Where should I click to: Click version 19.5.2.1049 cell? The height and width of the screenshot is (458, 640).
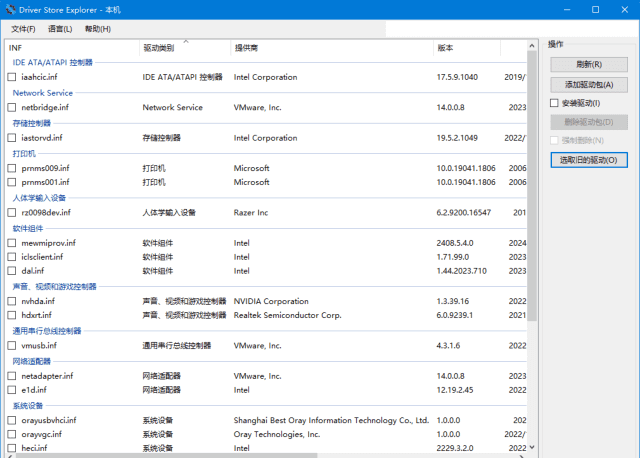tap(457, 138)
